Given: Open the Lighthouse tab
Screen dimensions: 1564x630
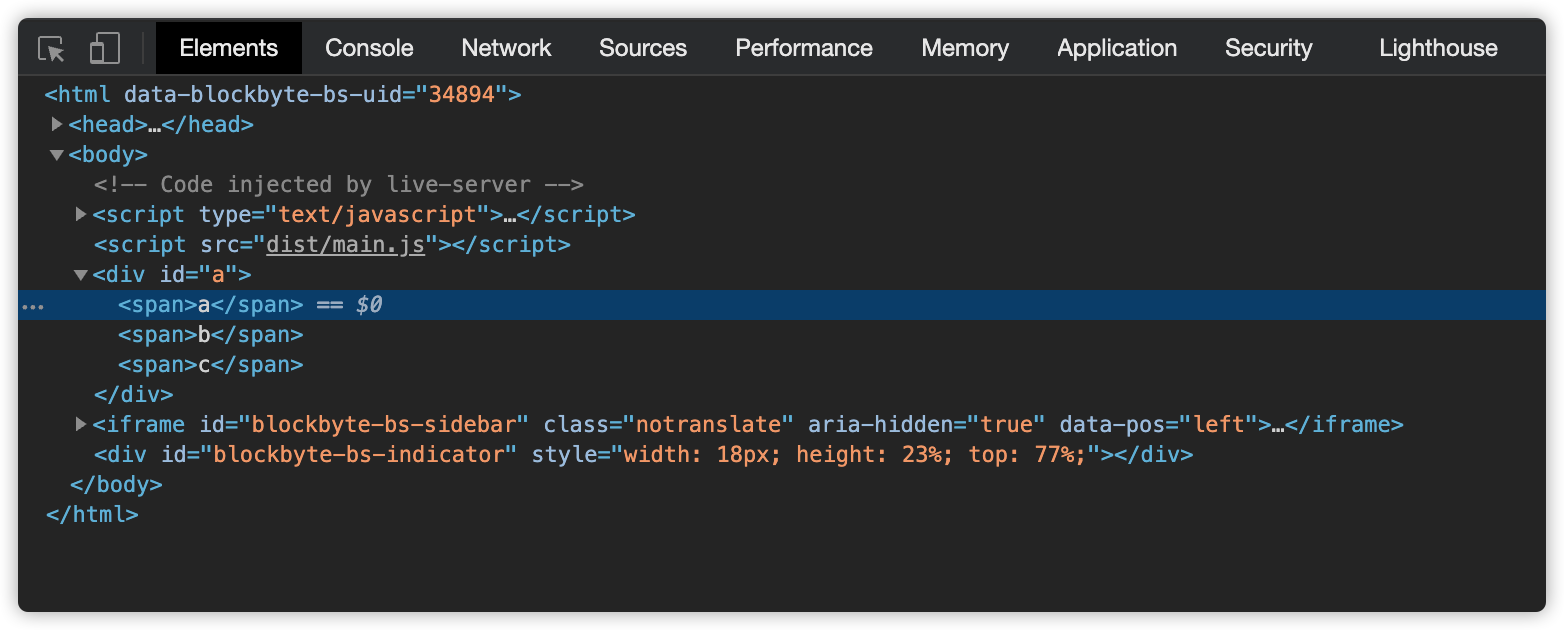Looking at the screenshot, I should tap(1438, 48).
